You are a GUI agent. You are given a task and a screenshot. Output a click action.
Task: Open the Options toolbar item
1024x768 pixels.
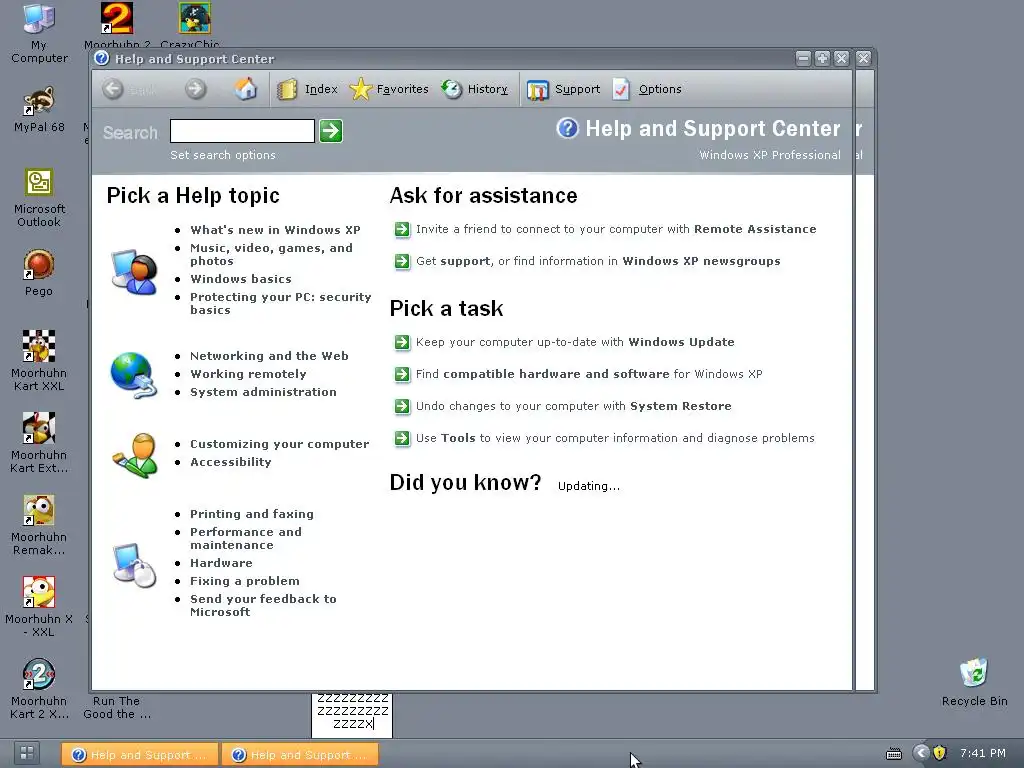647,89
